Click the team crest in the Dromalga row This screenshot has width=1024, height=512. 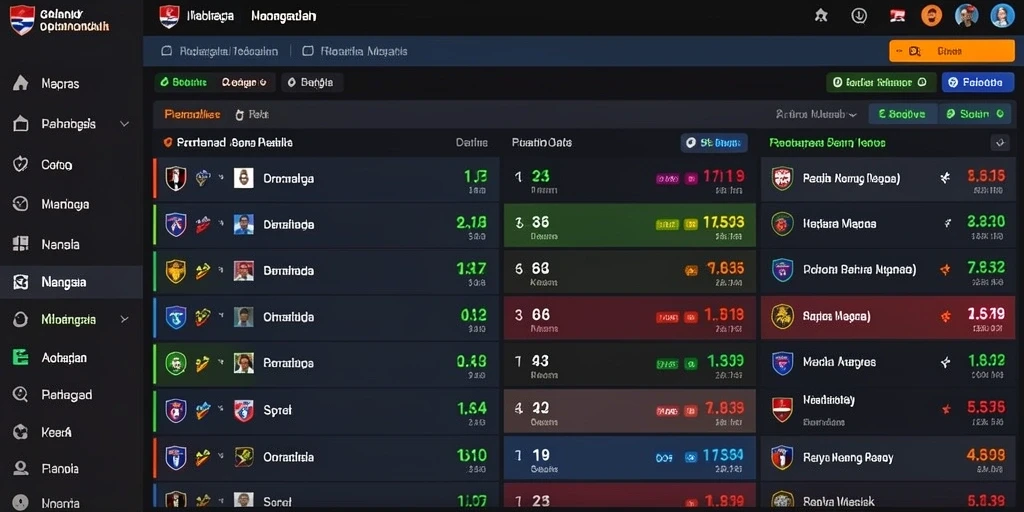[176, 178]
